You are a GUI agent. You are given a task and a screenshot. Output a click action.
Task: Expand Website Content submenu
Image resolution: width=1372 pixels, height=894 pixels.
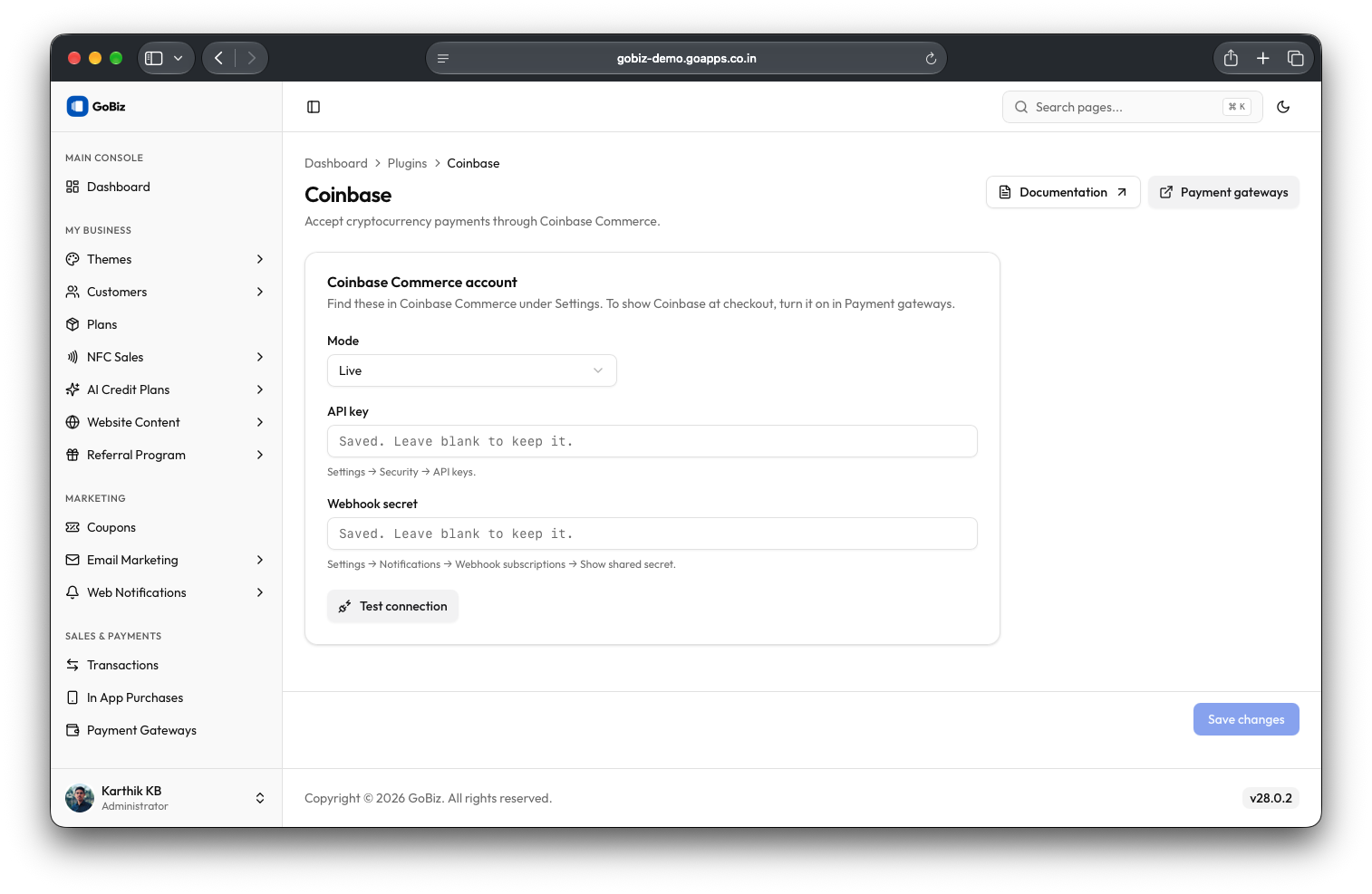click(x=166, y=422)
